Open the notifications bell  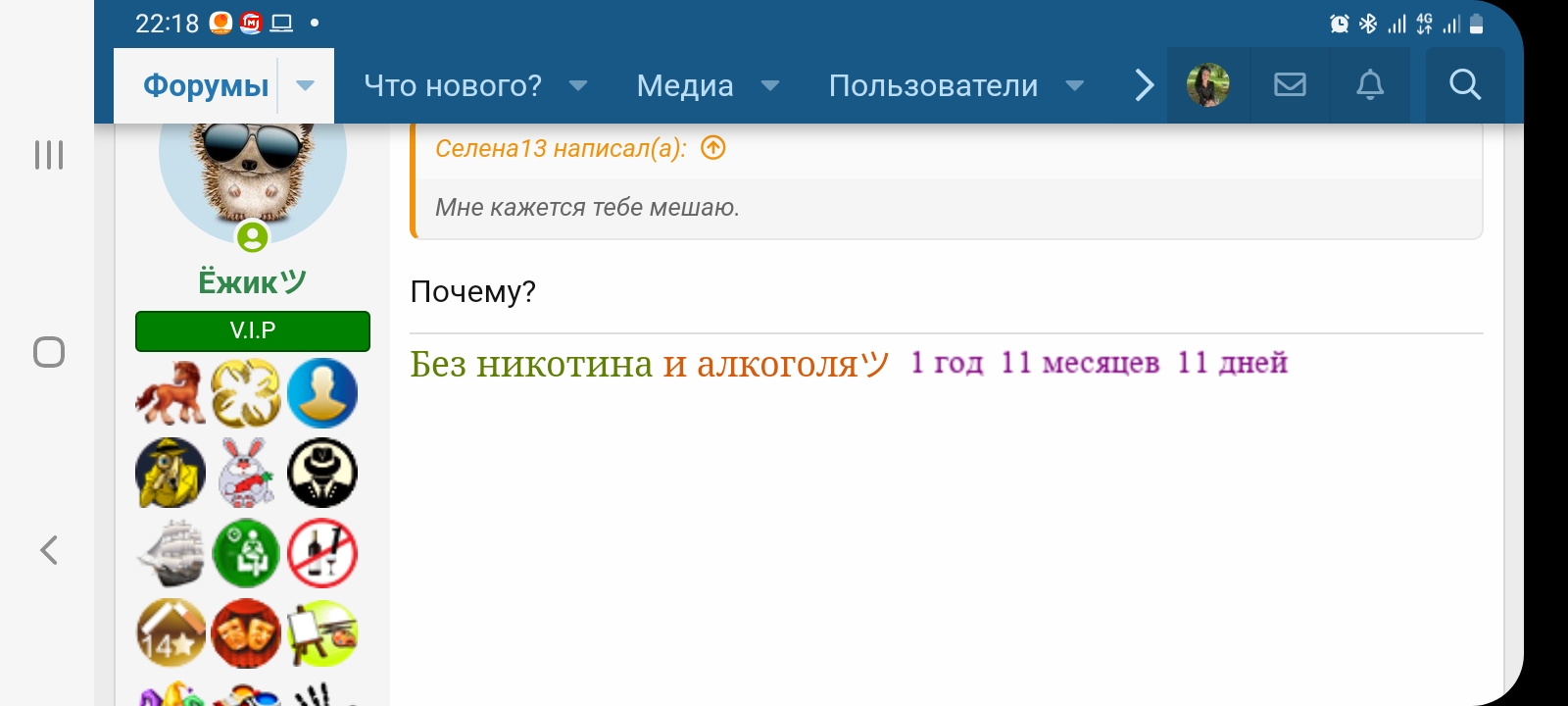pyautogui.click(x=1370, y=85)
